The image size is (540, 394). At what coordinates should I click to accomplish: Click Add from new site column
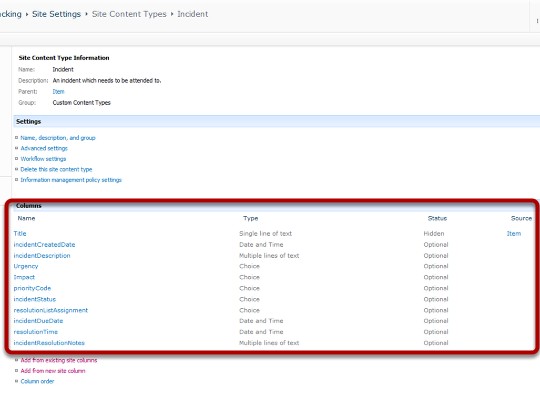(53, 371)
